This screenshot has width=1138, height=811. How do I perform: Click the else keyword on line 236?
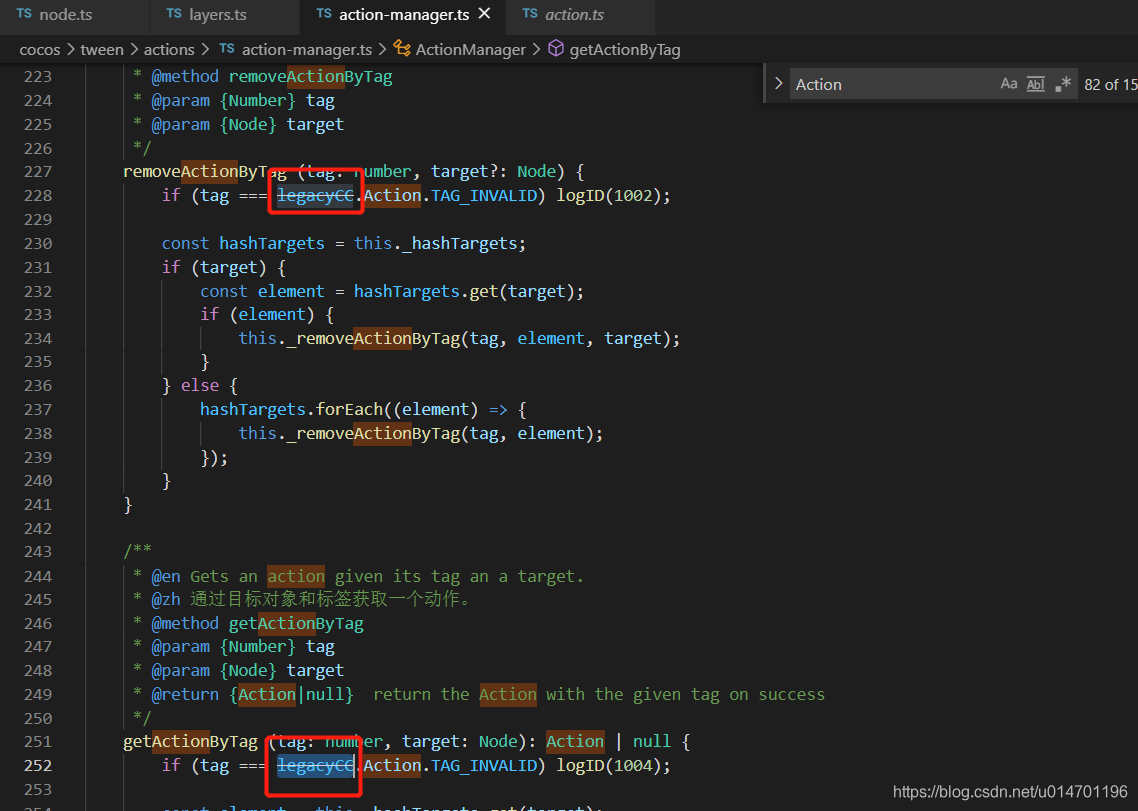[200, 386]
